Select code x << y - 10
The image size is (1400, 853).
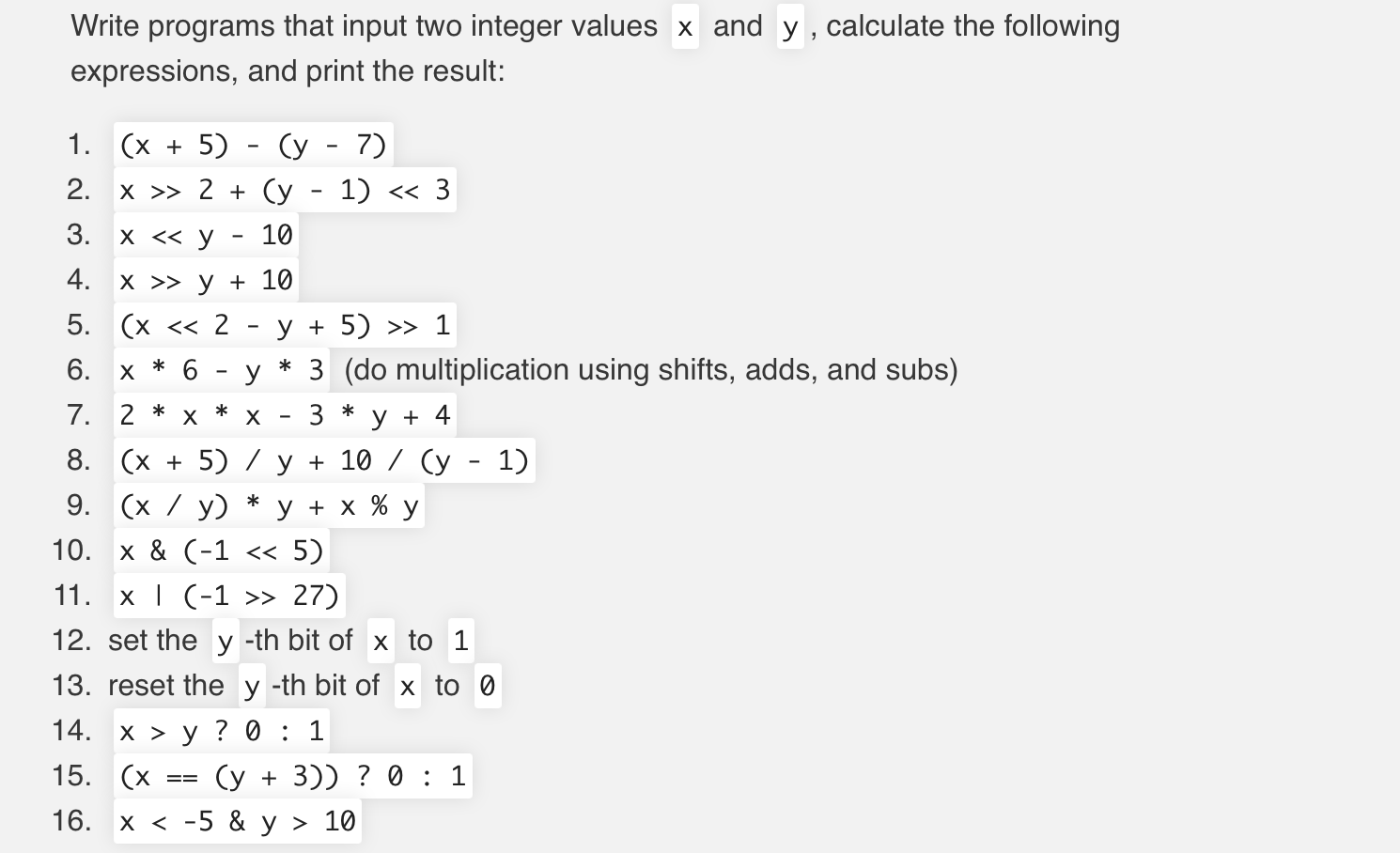point(206,235)
